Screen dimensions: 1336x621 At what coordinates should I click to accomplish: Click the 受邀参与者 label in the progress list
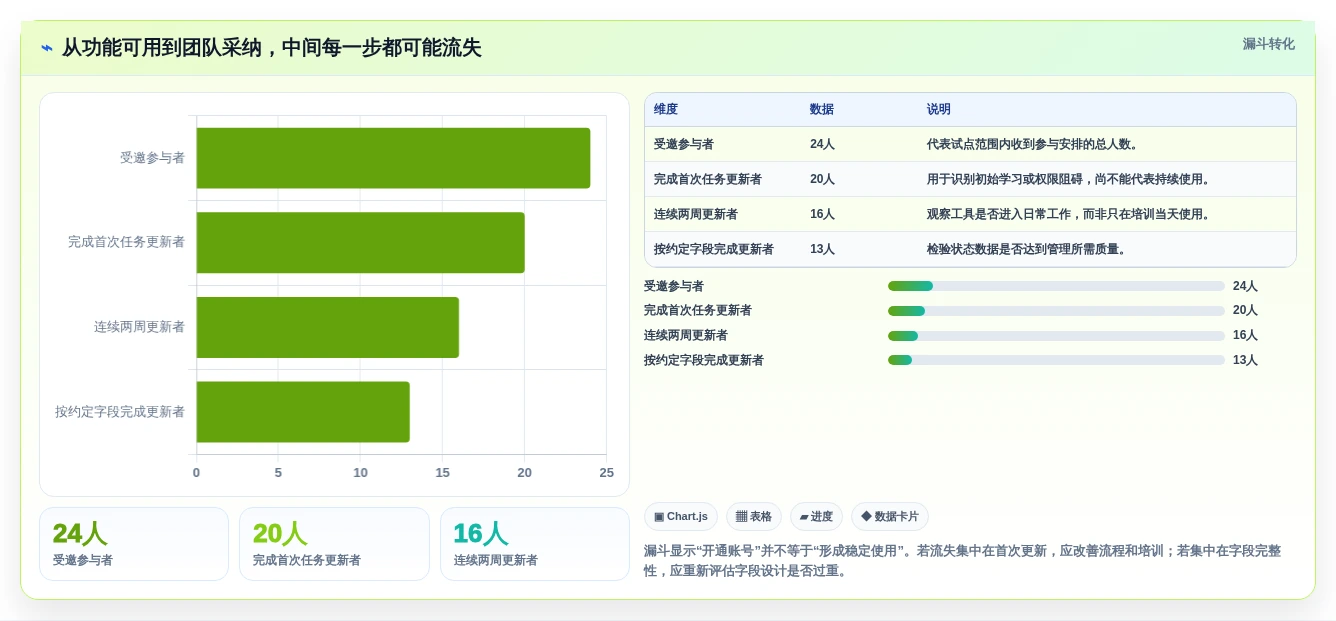674,286
